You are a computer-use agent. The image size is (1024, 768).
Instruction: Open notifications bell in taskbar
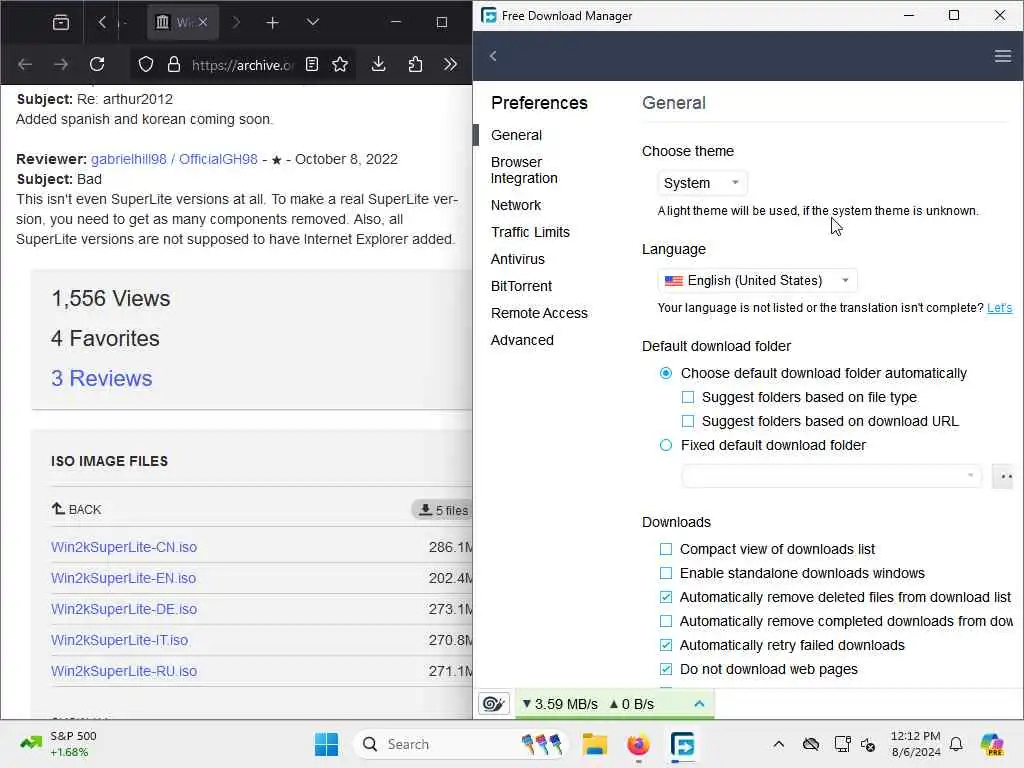956,744
